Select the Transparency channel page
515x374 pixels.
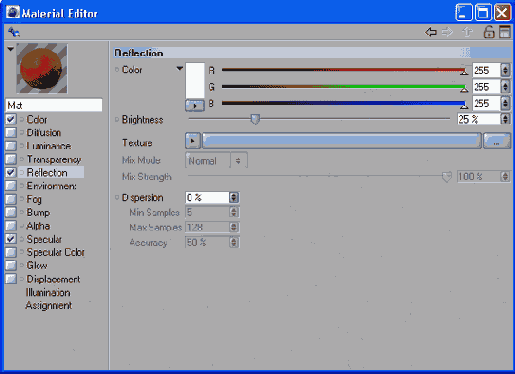[54, 159]
